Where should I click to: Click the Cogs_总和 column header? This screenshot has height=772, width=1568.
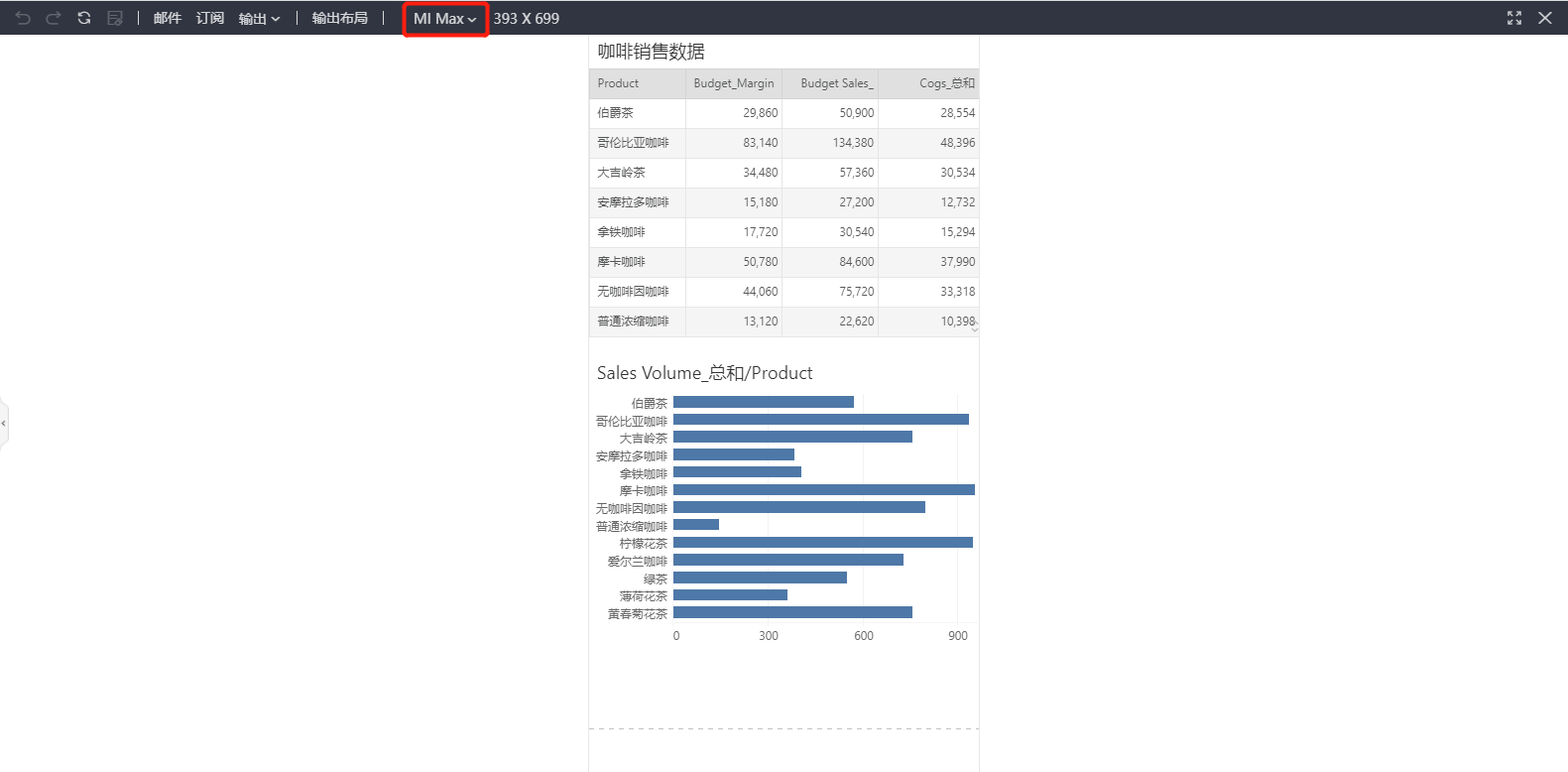pyautogui.click(x=928, y=83)
